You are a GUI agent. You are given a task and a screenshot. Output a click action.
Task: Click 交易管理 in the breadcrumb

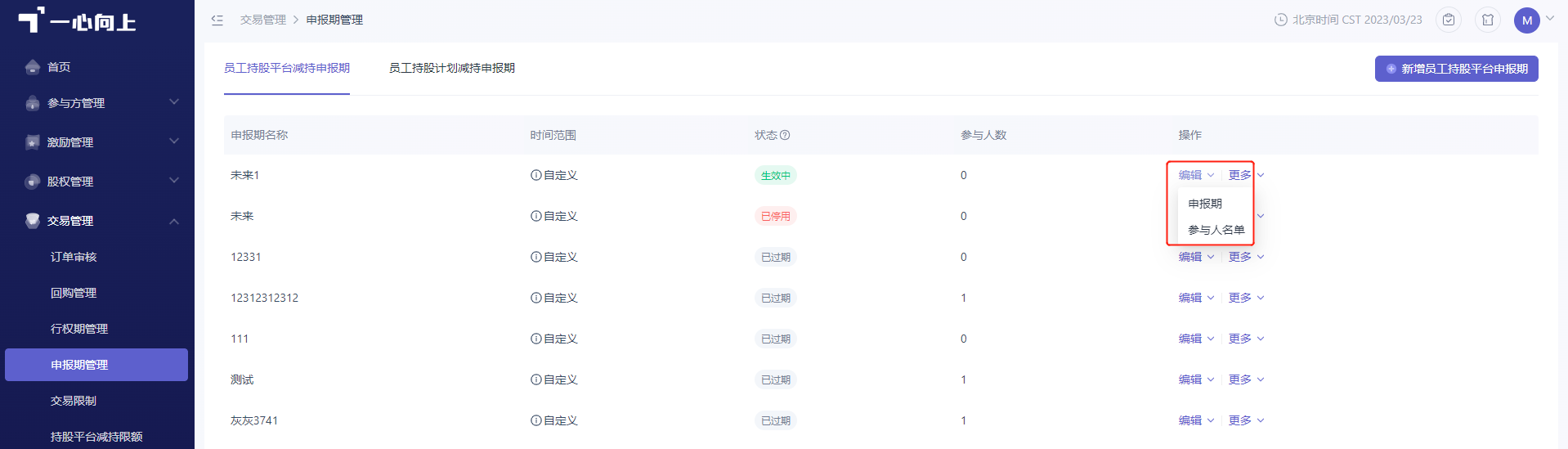263,20
